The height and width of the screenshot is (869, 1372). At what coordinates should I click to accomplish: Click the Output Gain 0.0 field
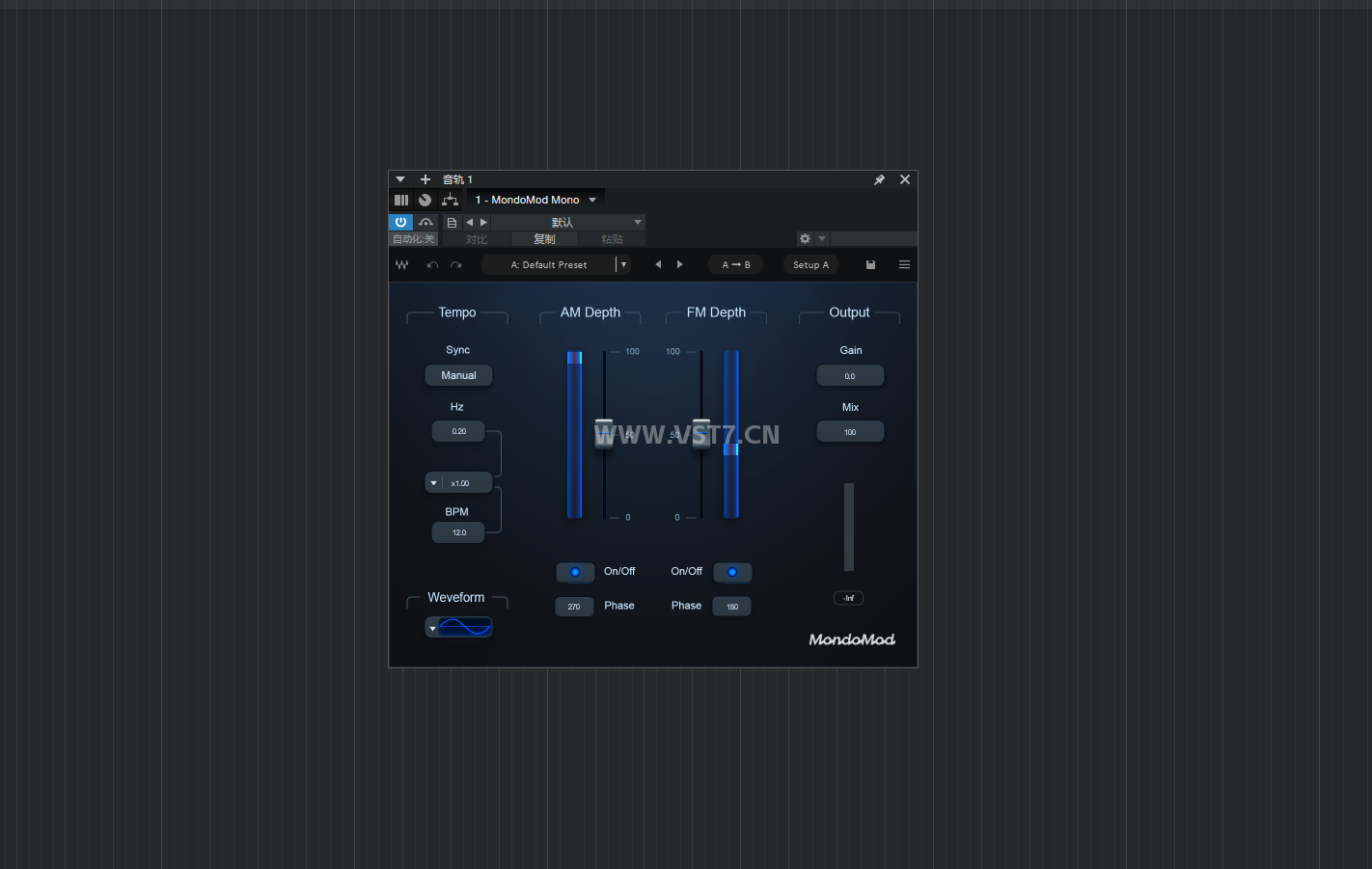850,375
